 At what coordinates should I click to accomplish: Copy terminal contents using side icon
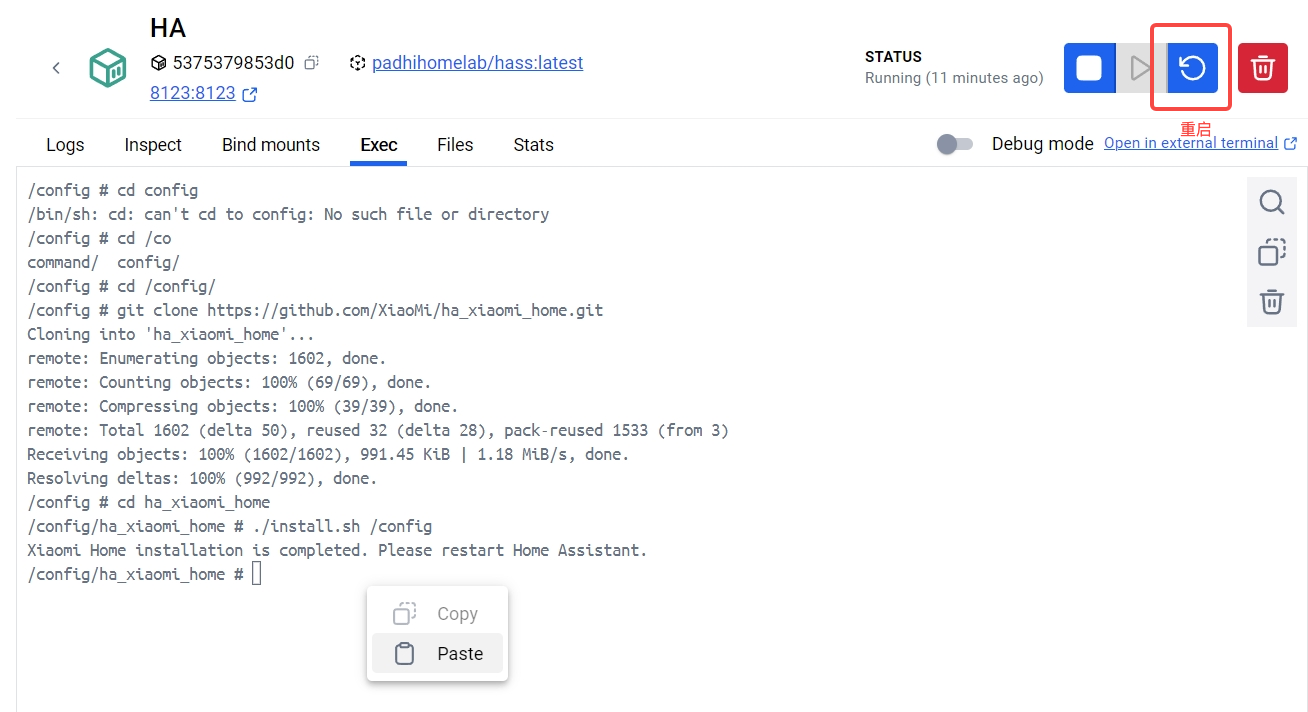1271,252
